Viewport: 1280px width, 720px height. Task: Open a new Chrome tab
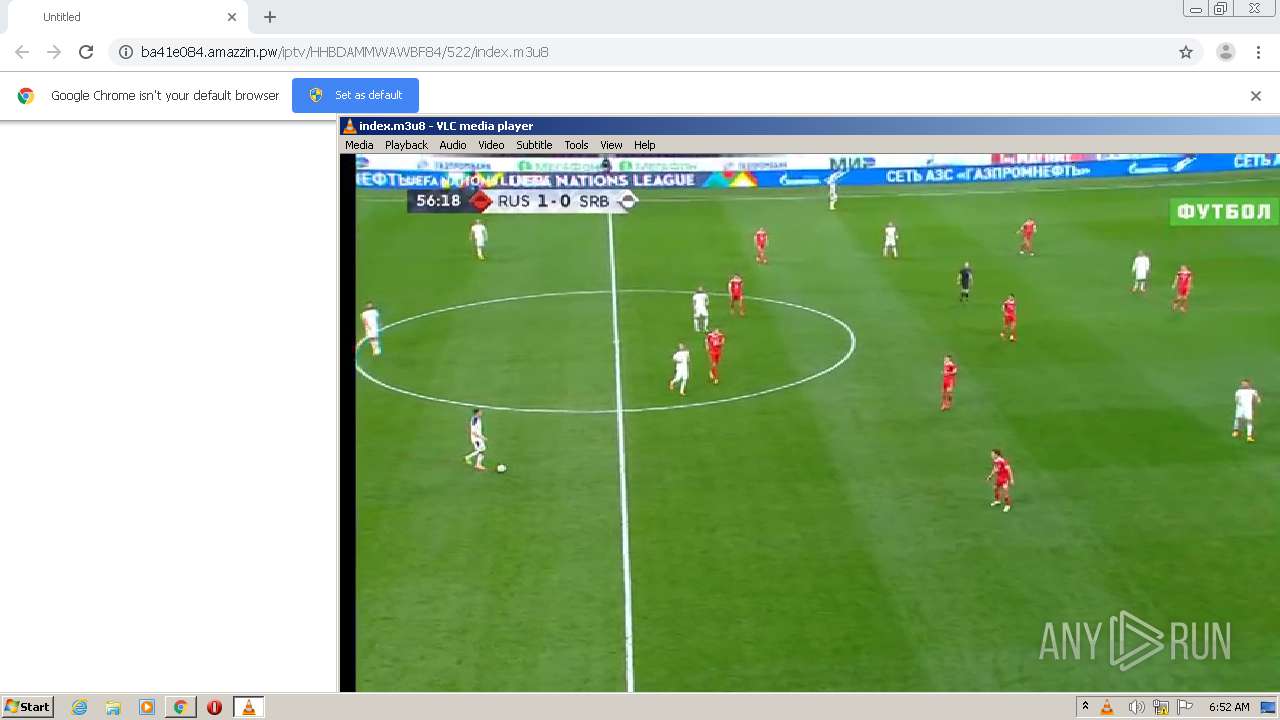click(270, 17)
